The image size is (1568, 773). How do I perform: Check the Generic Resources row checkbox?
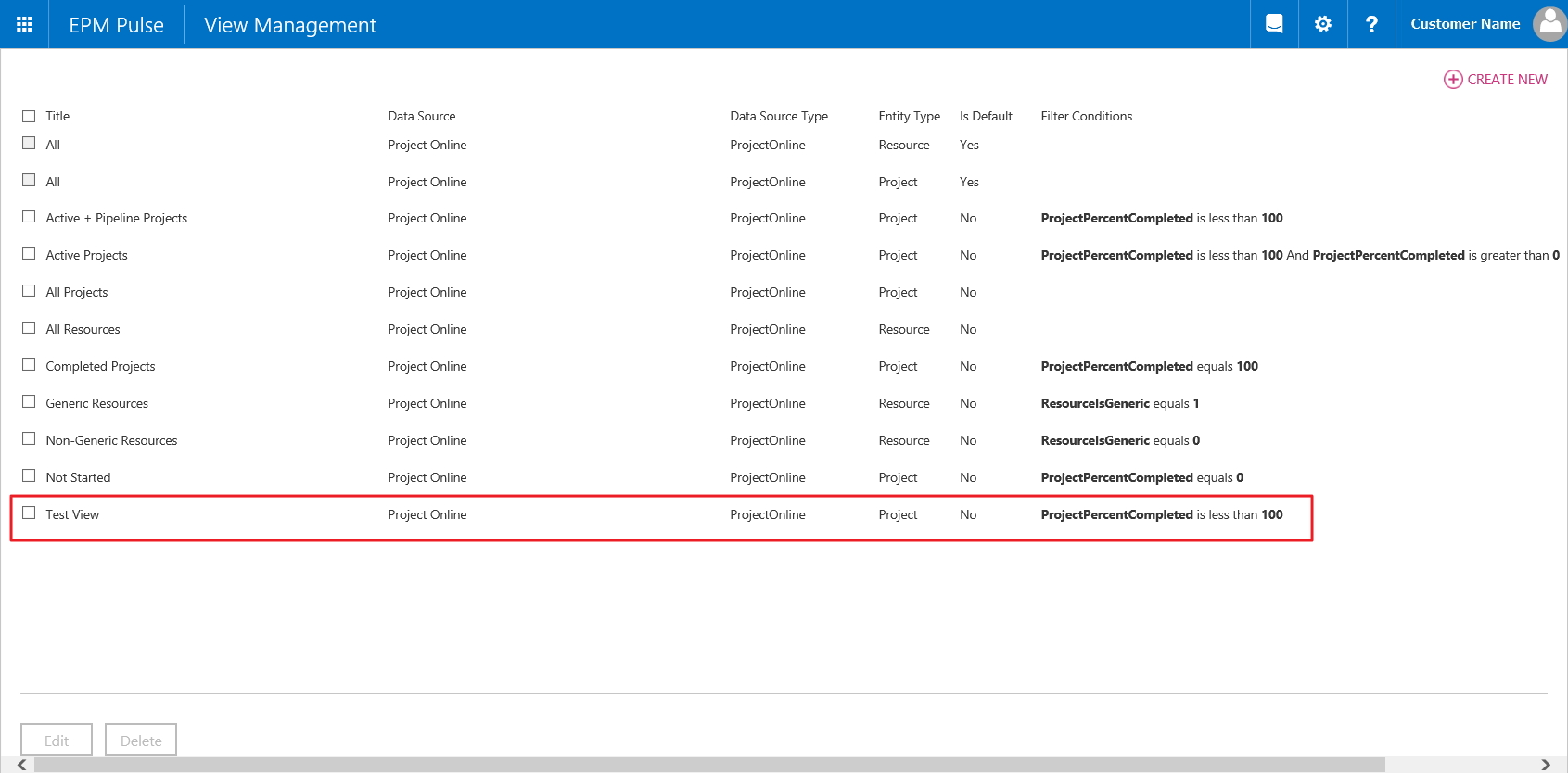tap(29, 402)
